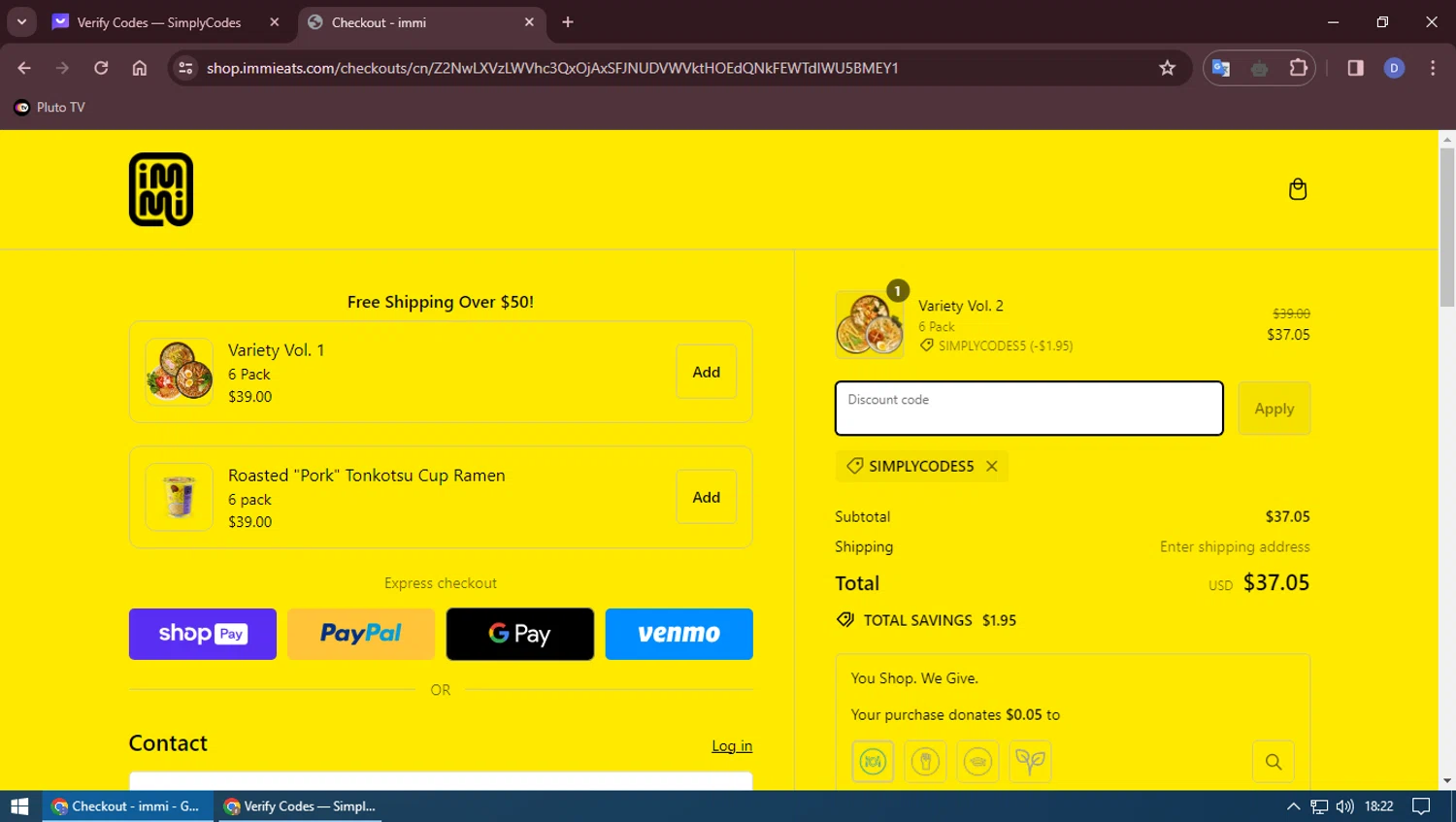Open the Windows Start menu
The width and height of the screenshot is (1456, 822).
pyautogui.click(x=19, y=806)
